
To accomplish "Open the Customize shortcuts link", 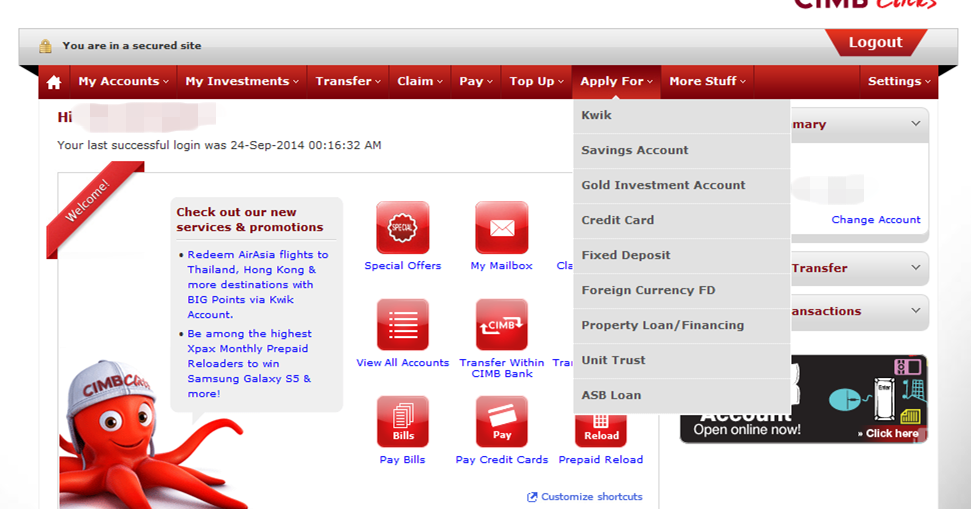I will 591,497.
